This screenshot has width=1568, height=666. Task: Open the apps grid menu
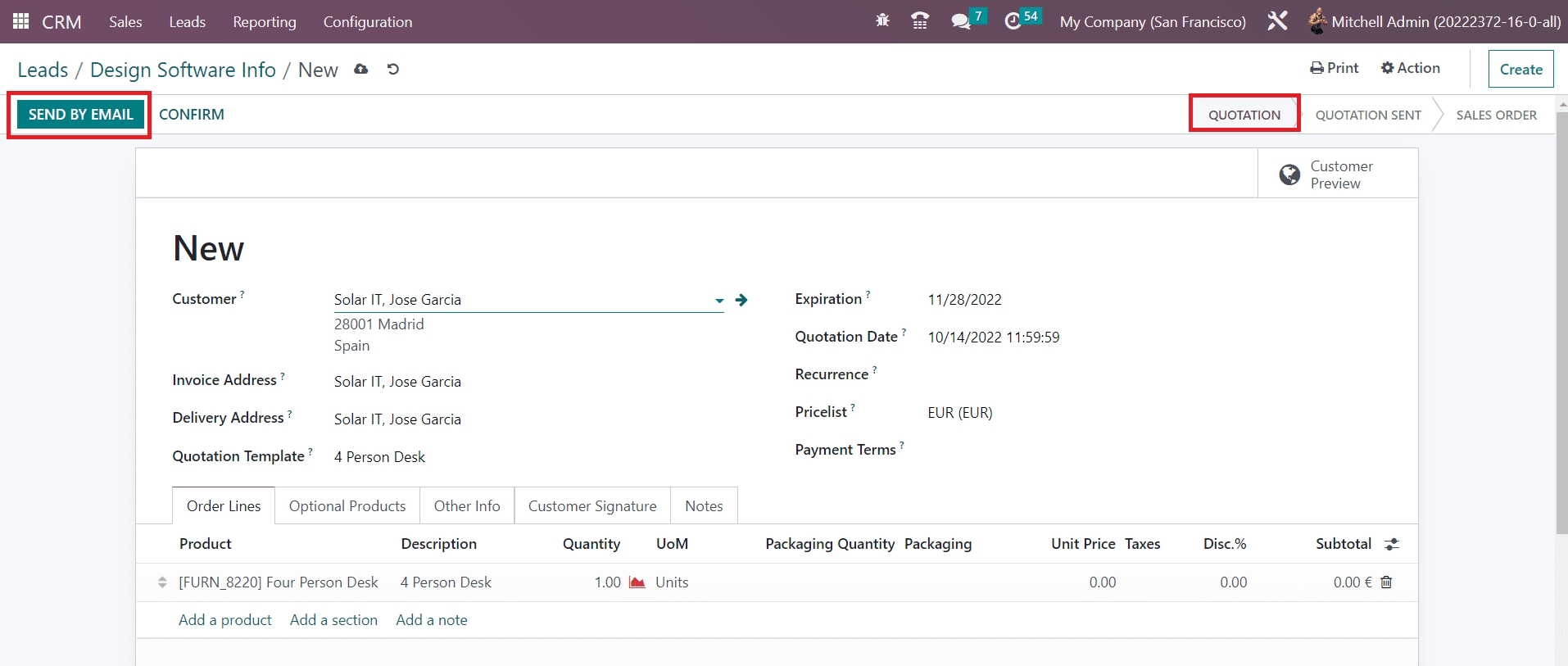[x=21, y=21]
